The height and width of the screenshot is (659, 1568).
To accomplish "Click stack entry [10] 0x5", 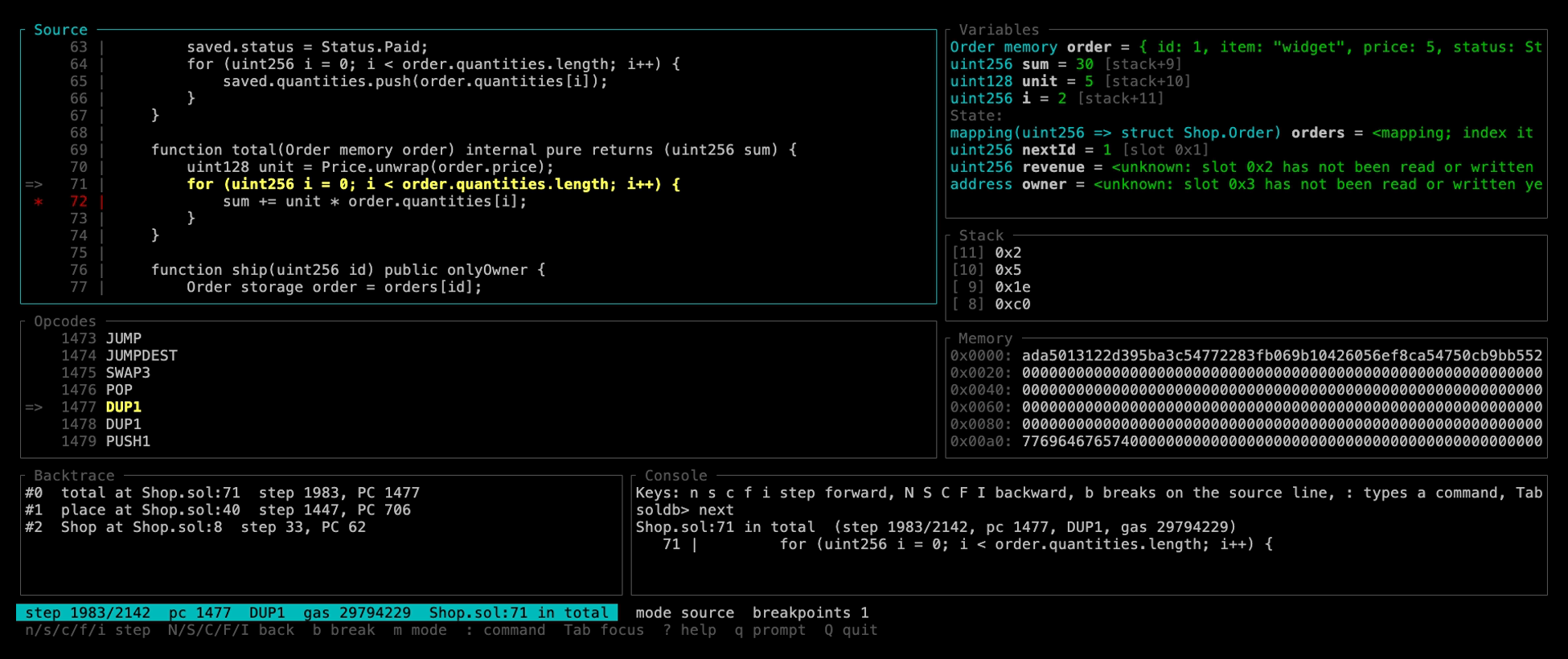I will click(x=986, y=270).
